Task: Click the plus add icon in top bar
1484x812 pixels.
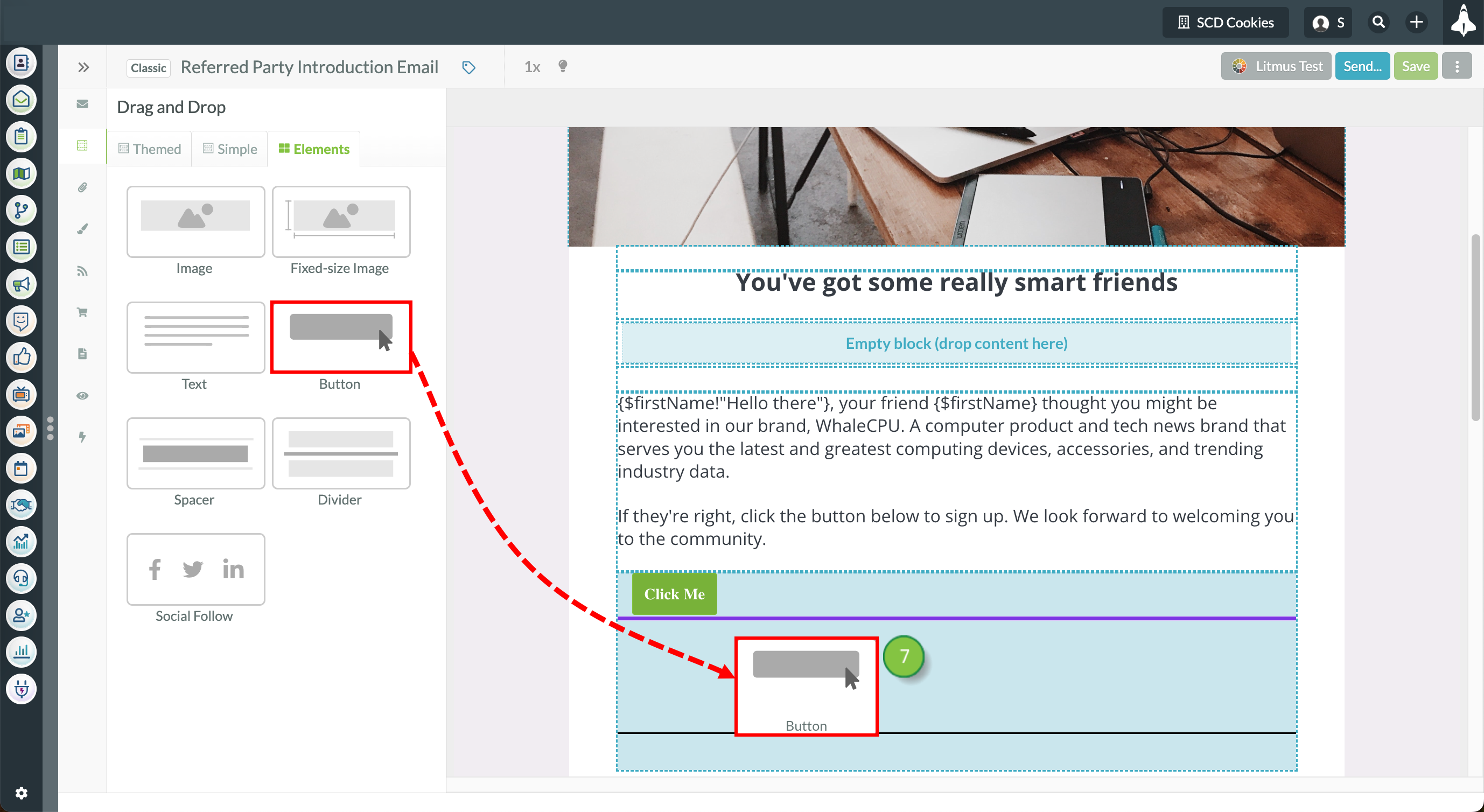Action: point(1417,23)
